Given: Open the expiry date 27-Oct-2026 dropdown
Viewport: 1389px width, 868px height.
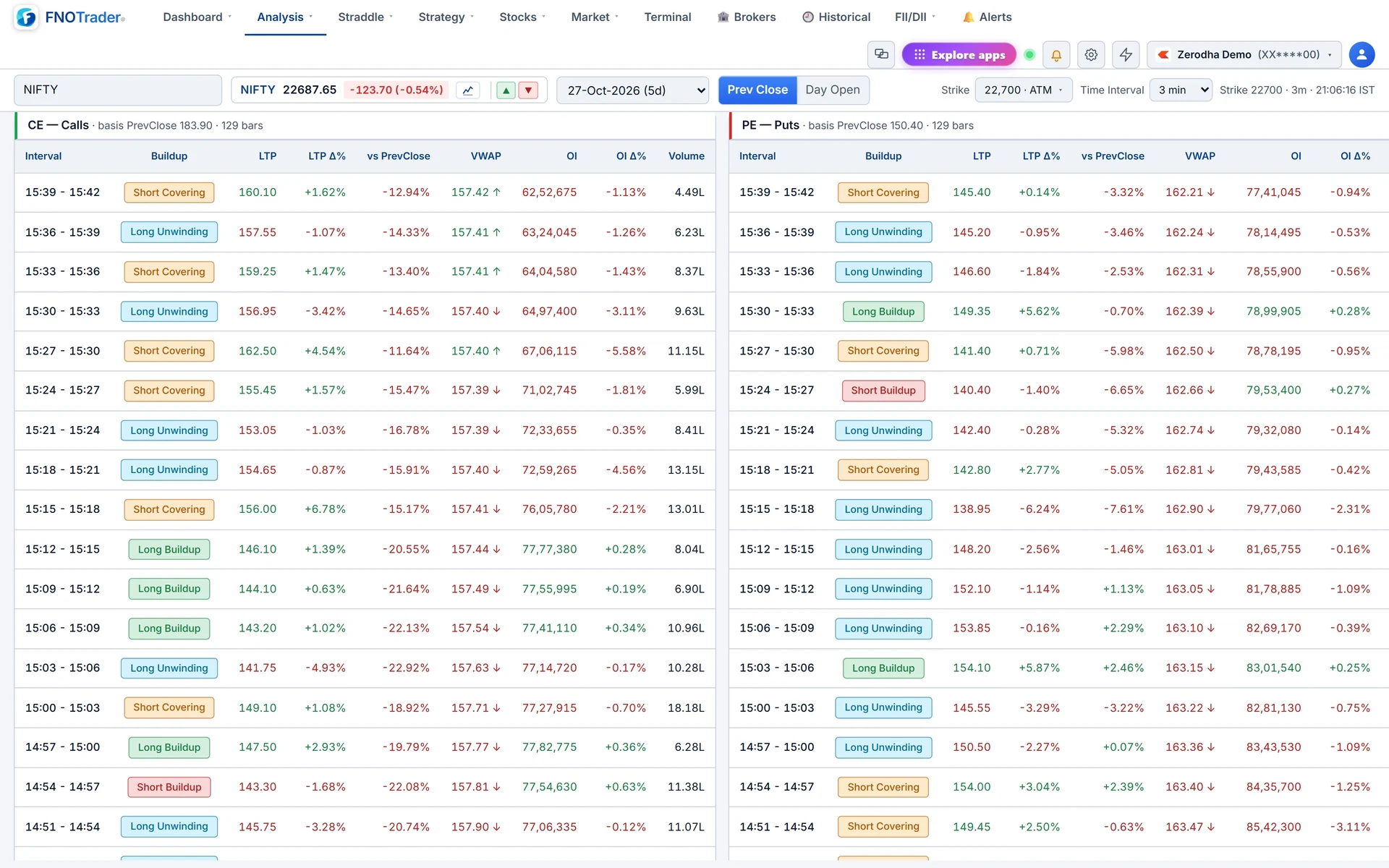Looking at the screenshot, I should coord(633,90).
